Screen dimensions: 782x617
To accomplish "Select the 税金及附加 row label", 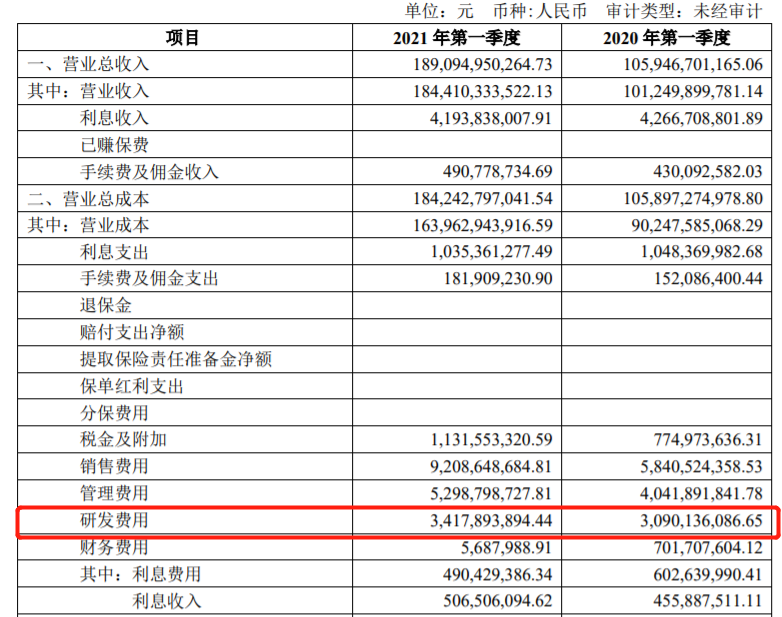I will point(123,439).
